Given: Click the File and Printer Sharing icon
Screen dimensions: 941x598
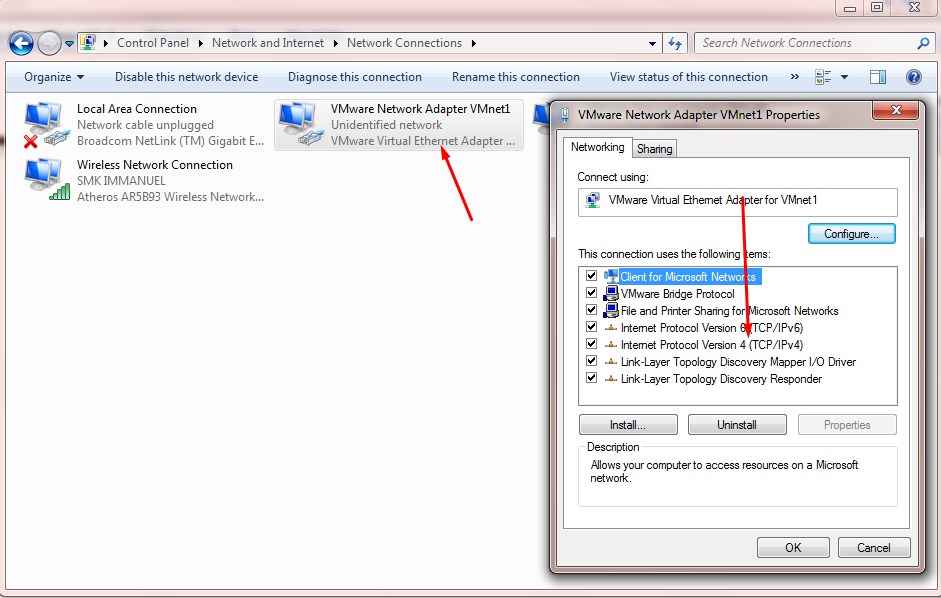Looking at the screenshot, I should [x=611, y=310].
